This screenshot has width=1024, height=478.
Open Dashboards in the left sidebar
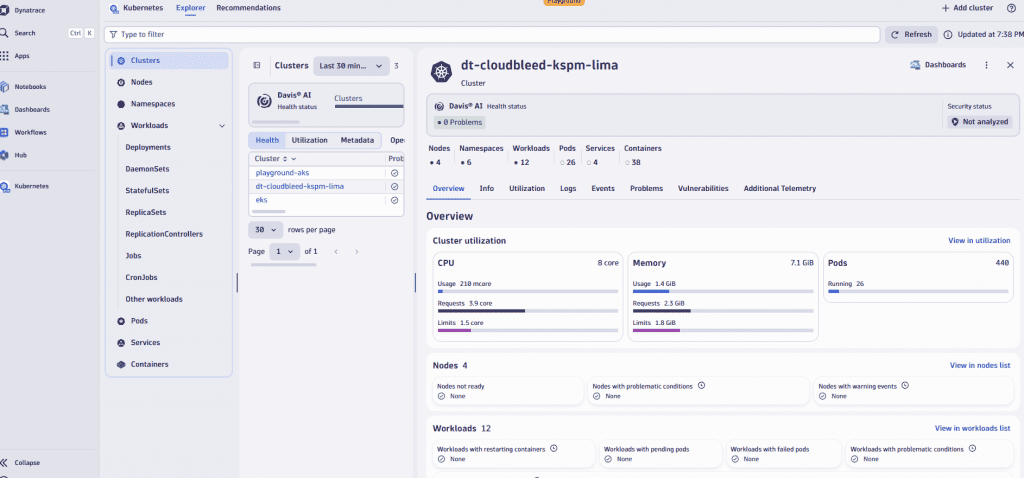[x=32, y=110]
